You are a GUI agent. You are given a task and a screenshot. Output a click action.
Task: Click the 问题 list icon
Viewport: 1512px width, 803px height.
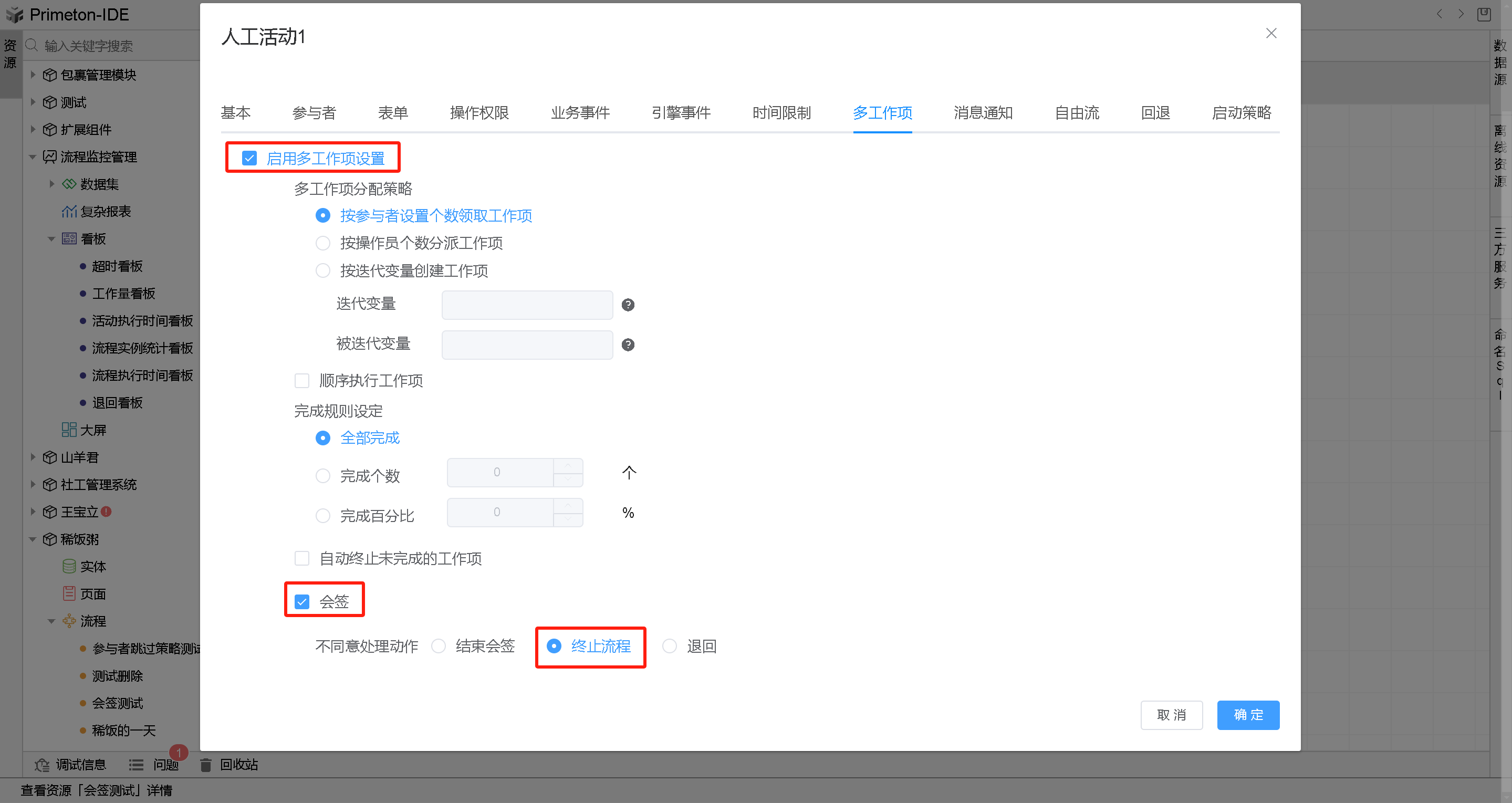coord(136,765)
